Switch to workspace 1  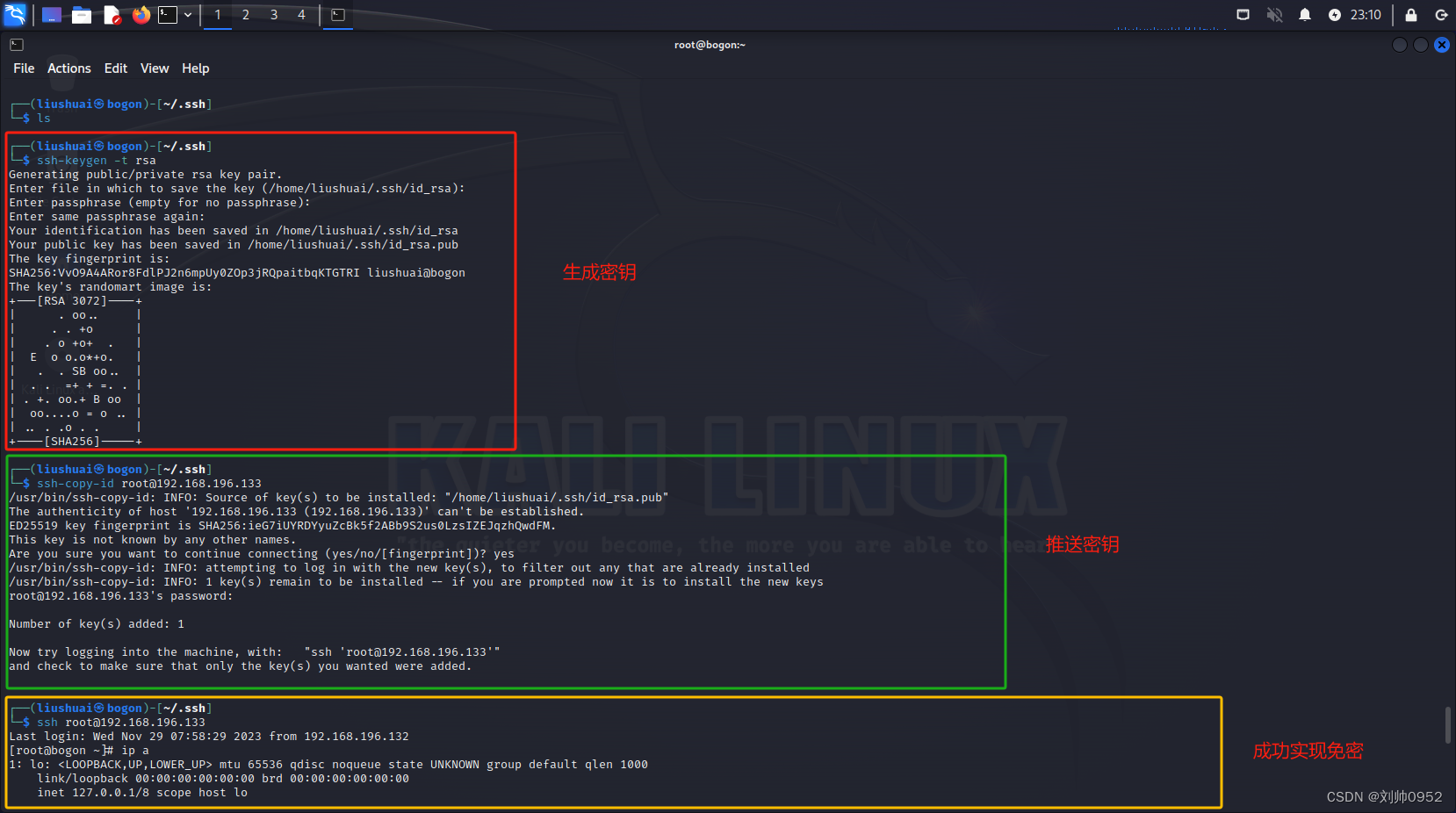[x=218, y=15]
